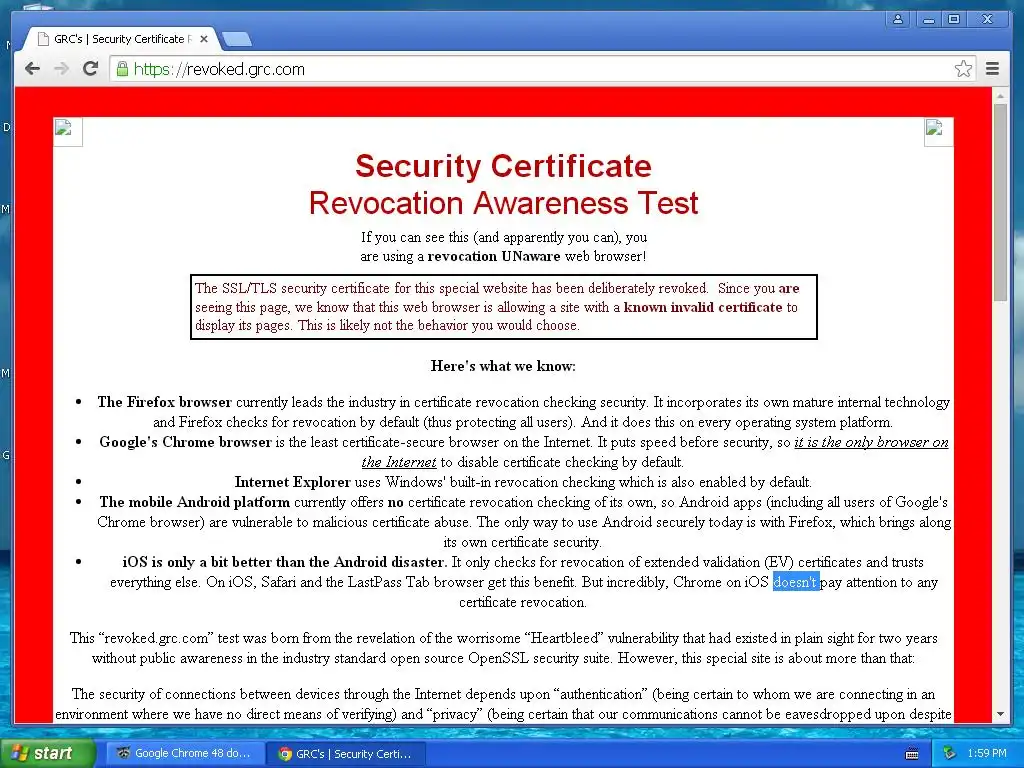
Task: Click the highlighted word "doesn't"
Action: tap(795, 582)
